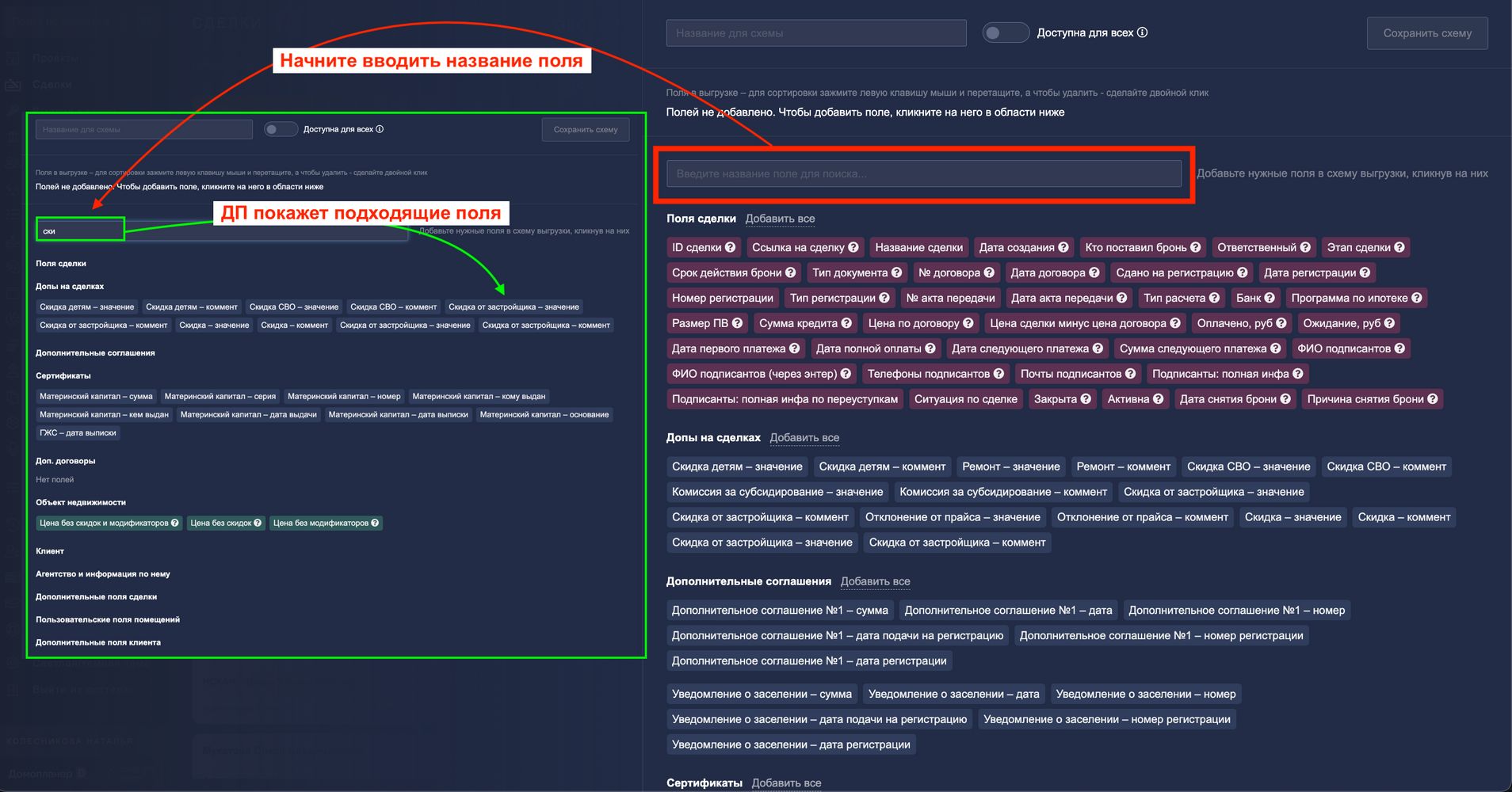Click the question mark on 'Дата следующего платежа'
The image size is (1512, 792).
click(x=1098, y=348)
